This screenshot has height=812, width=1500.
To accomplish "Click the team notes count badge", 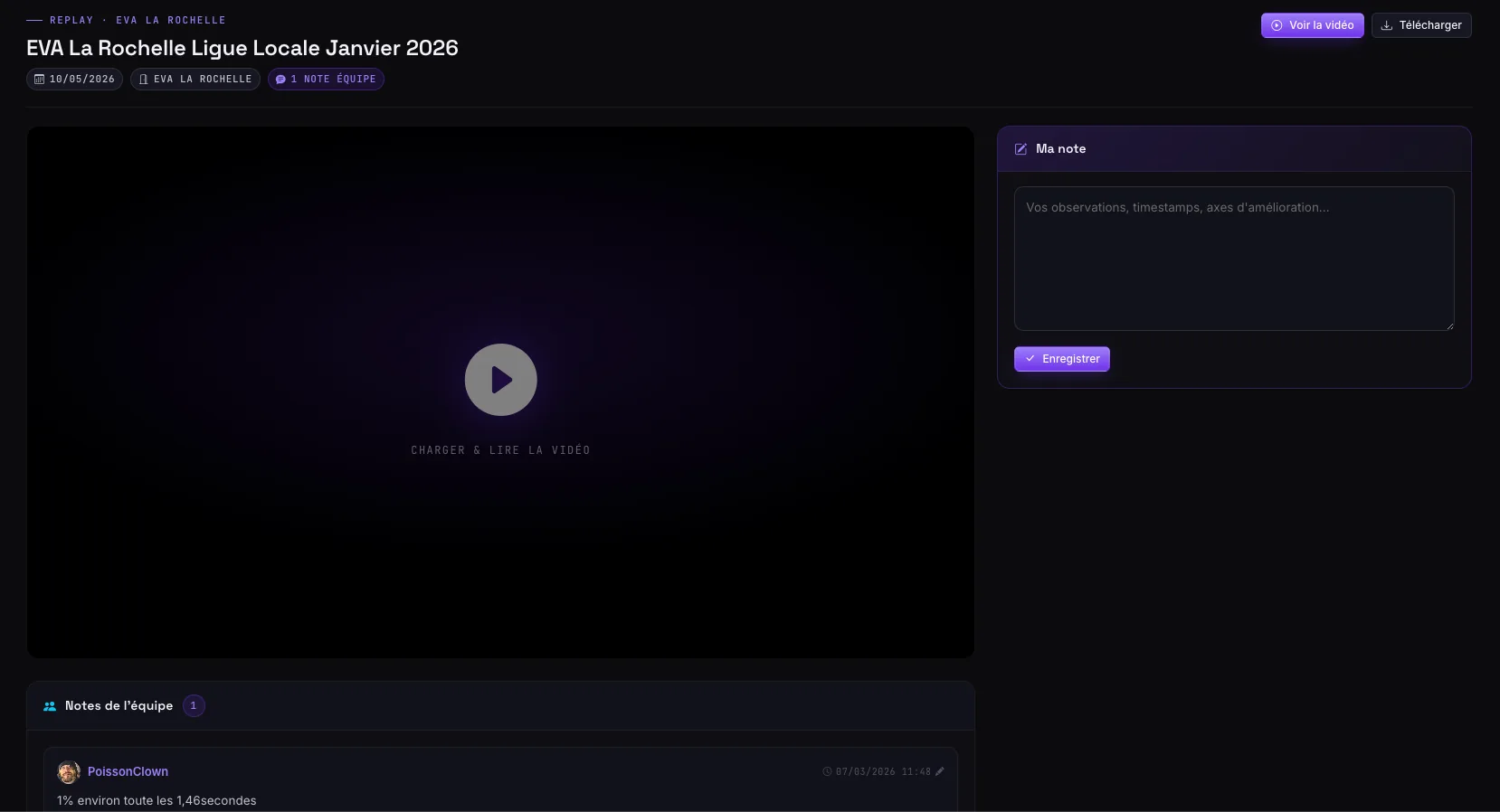I will 194,706.
